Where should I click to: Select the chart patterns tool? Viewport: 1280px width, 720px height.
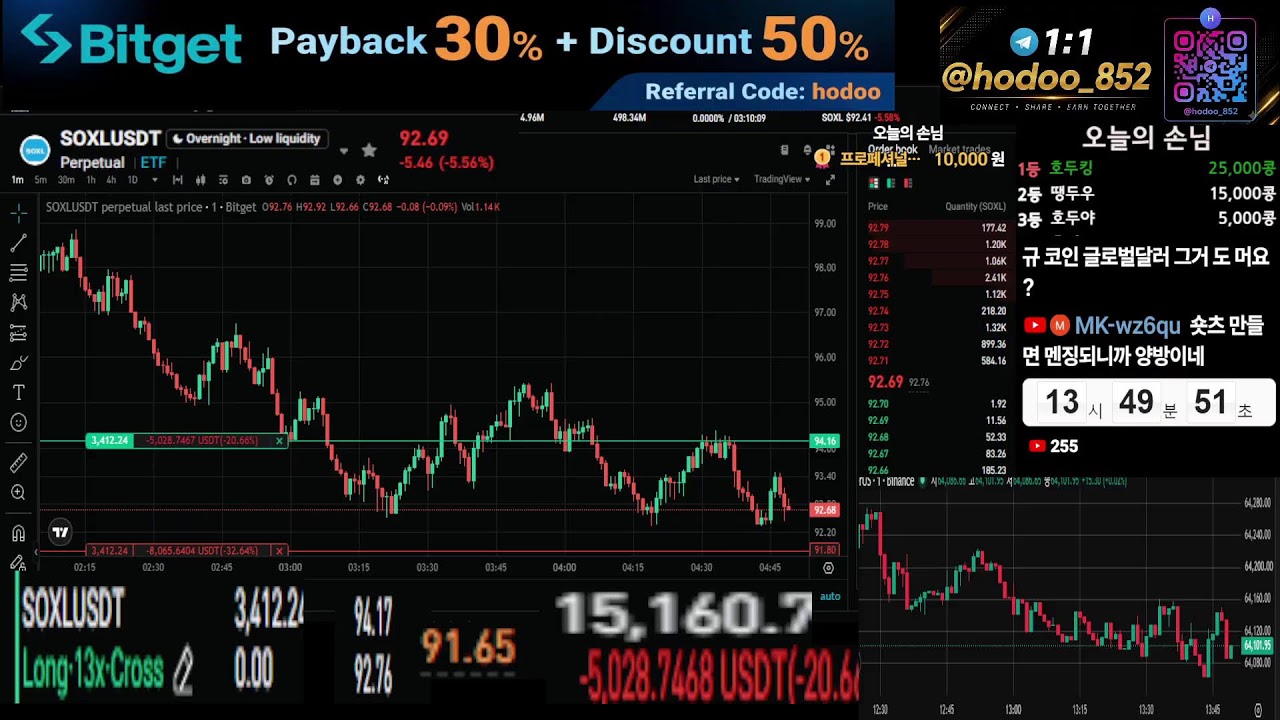(18, 303)
